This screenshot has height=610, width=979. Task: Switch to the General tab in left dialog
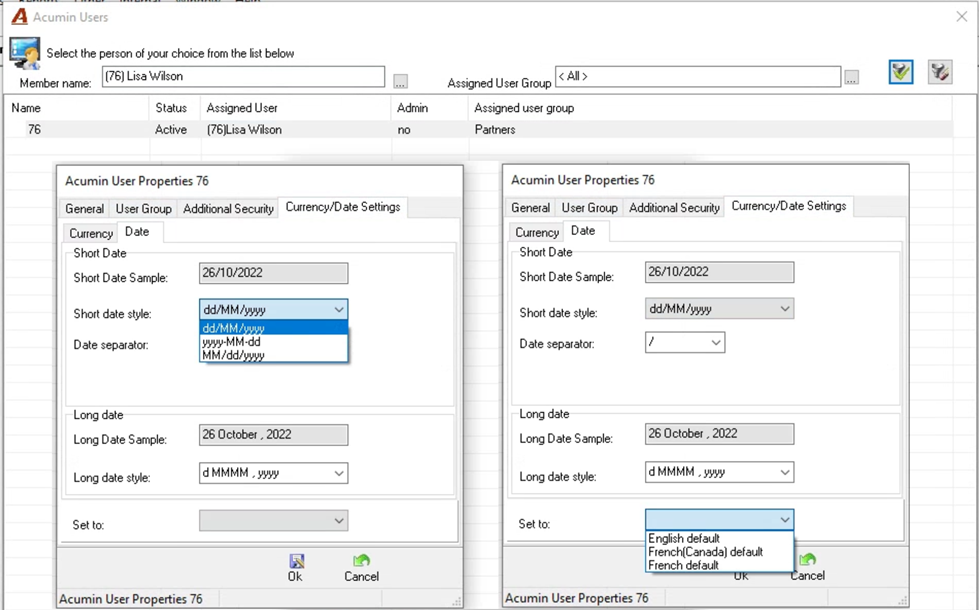pyautogui.click(x=84, y=209)
